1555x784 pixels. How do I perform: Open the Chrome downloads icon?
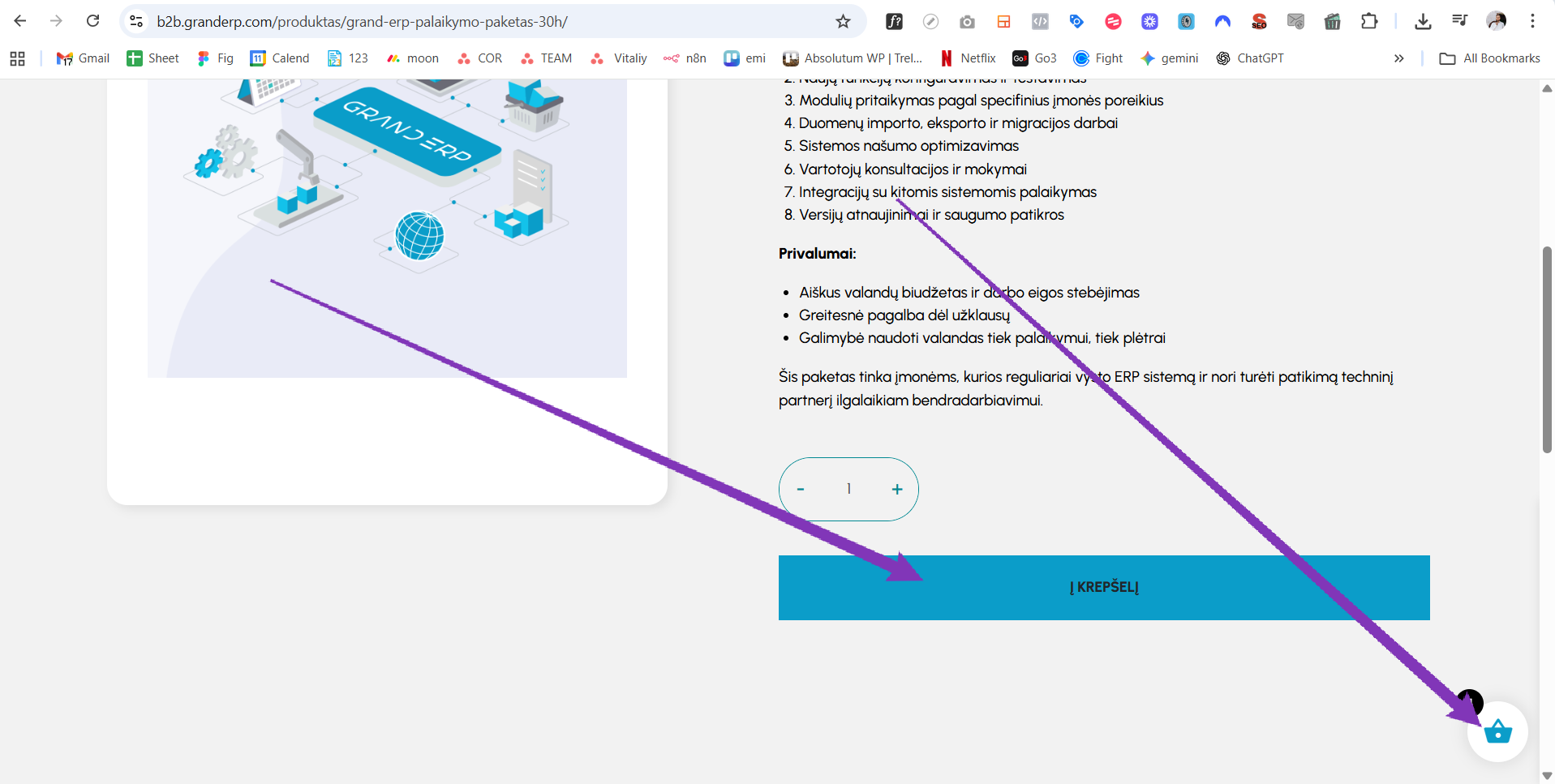(1423, 22)
